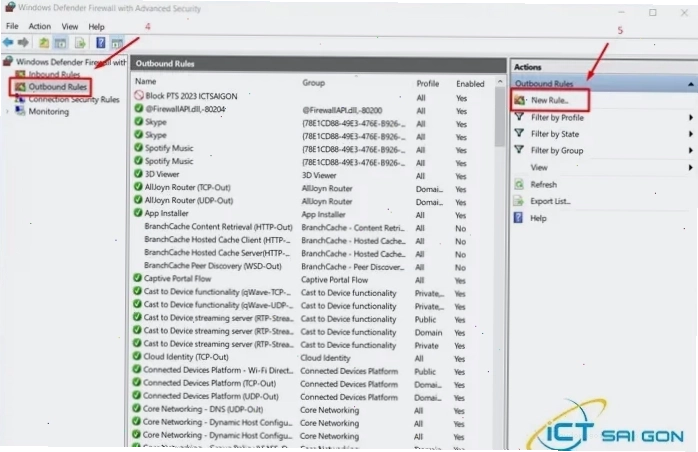Sort by the Enabled column header
The image size is (698, 452).
pyautogui.click(x=470, y=84)
